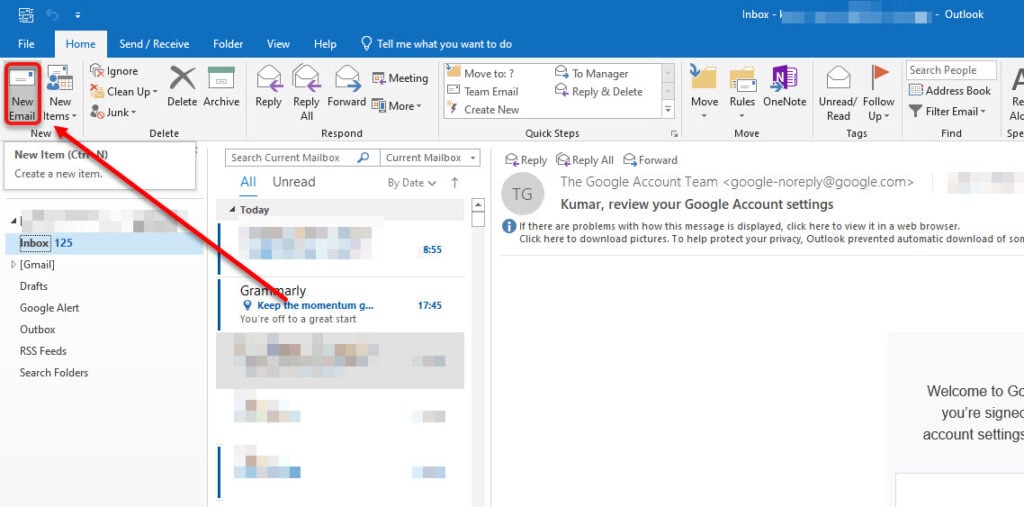Screen dimensions: 1024x507
Task: Open the Grammarly message
Action: [340, 304]
